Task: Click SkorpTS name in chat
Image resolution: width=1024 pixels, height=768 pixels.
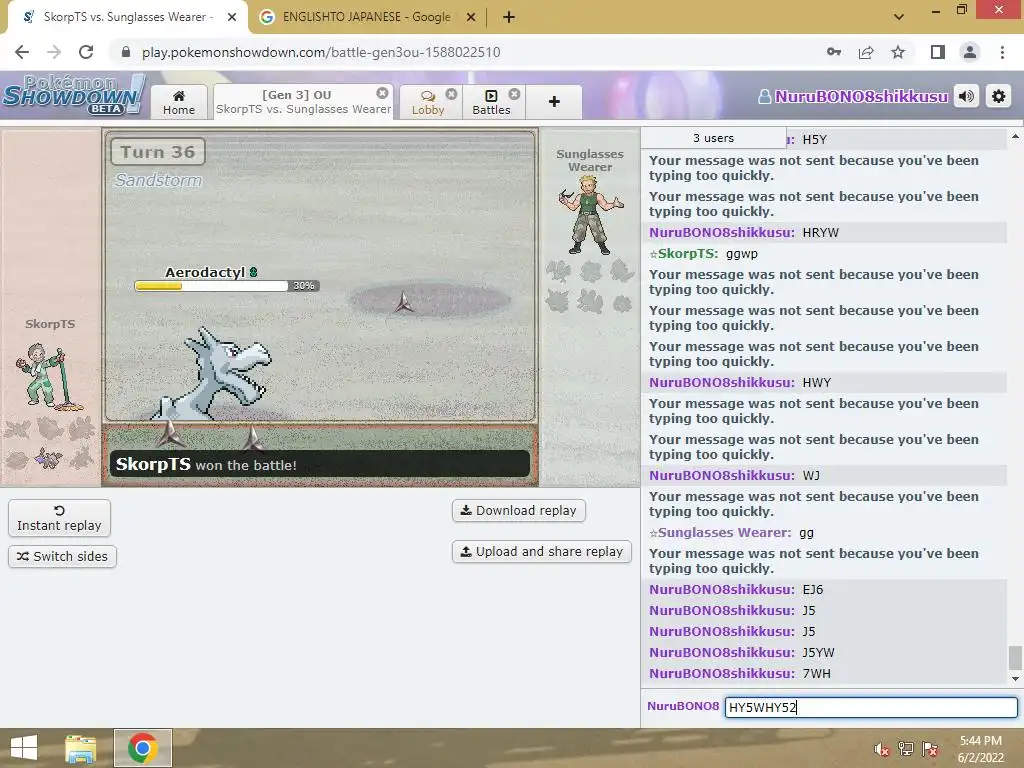Action: point(688,253)
